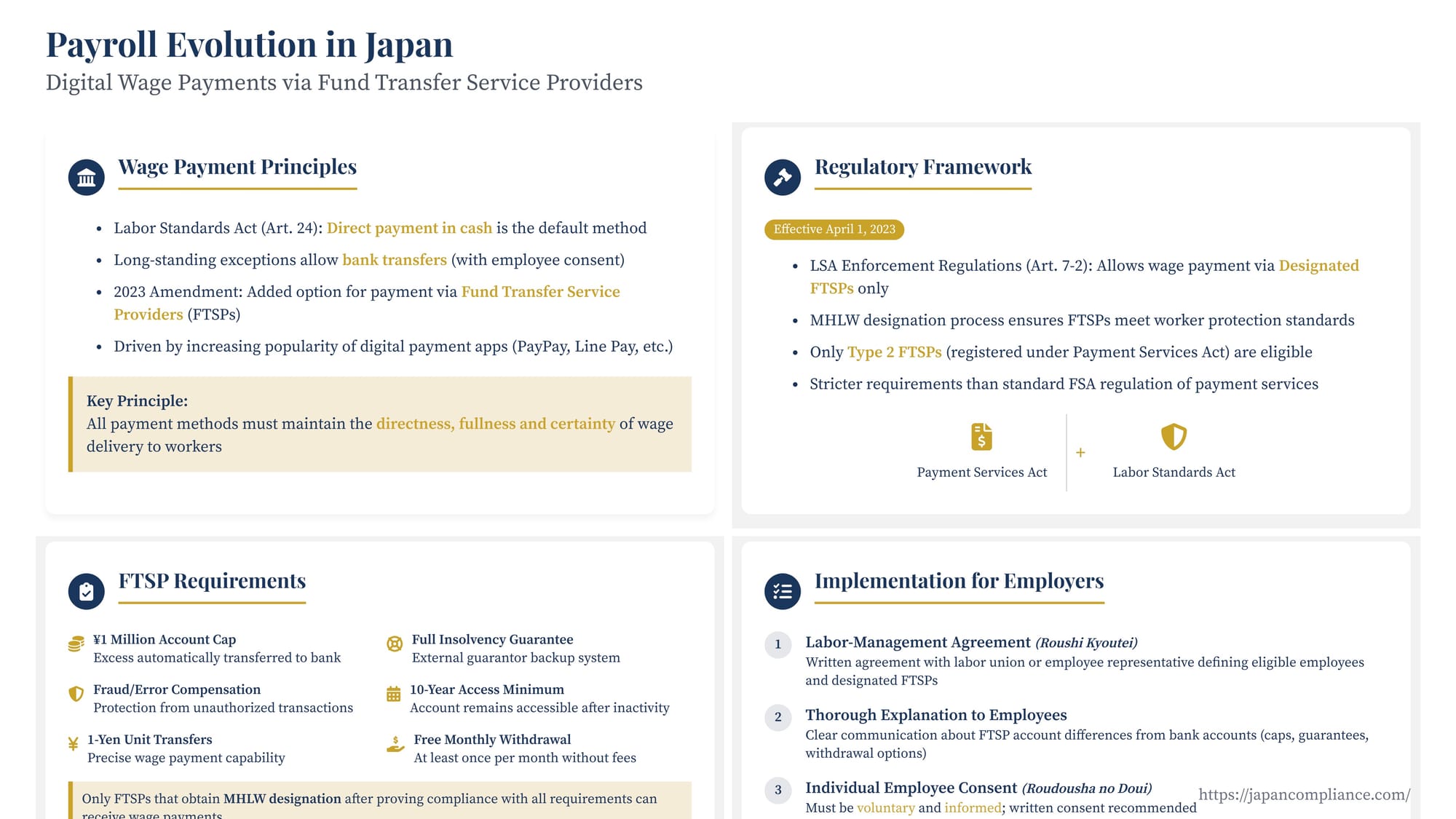Click Account remains accessible after inactivity text
The image size is (1456, 819).
pyautogui.click(x=539, y=708)
